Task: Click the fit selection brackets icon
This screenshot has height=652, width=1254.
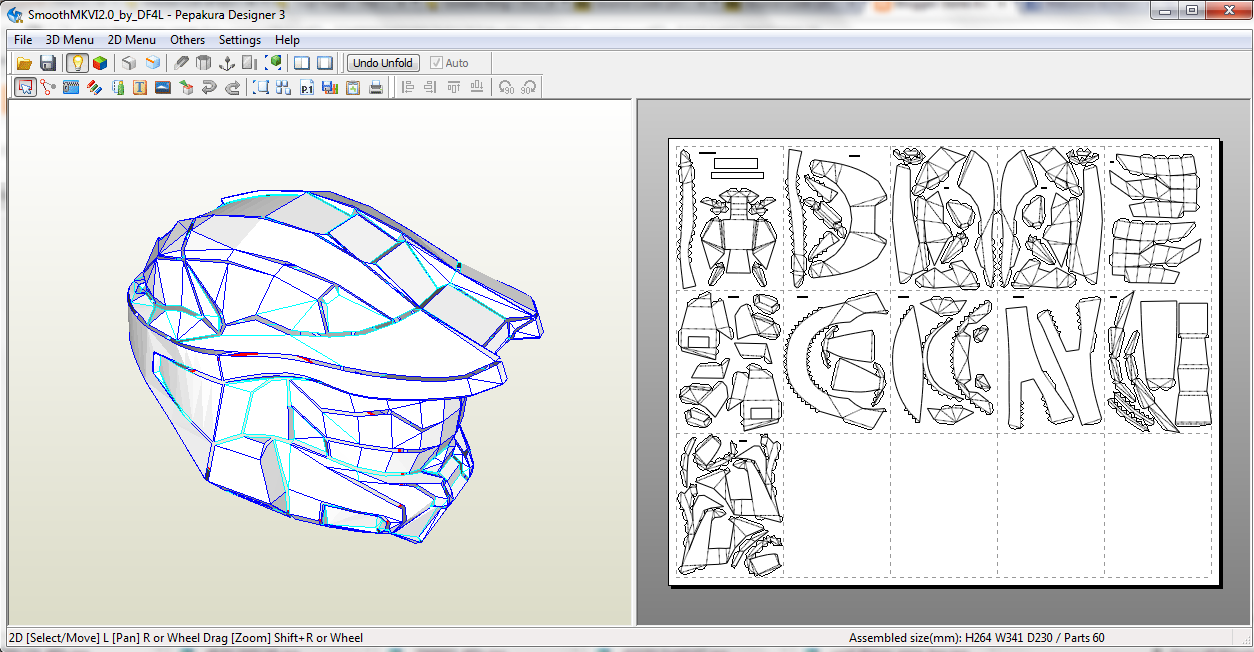Action: pos(261,87)
